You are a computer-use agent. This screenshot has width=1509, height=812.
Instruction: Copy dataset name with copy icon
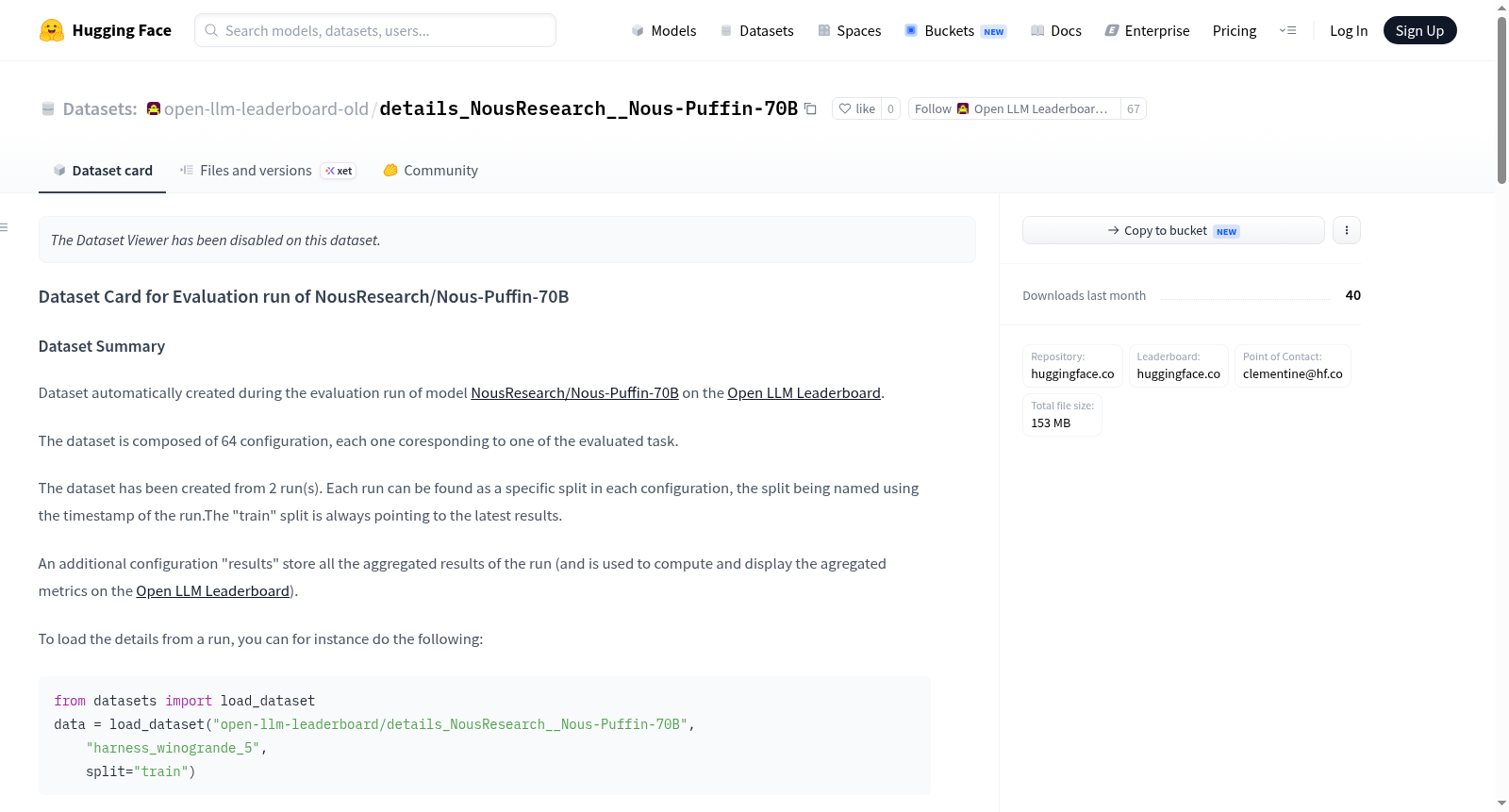810,108
